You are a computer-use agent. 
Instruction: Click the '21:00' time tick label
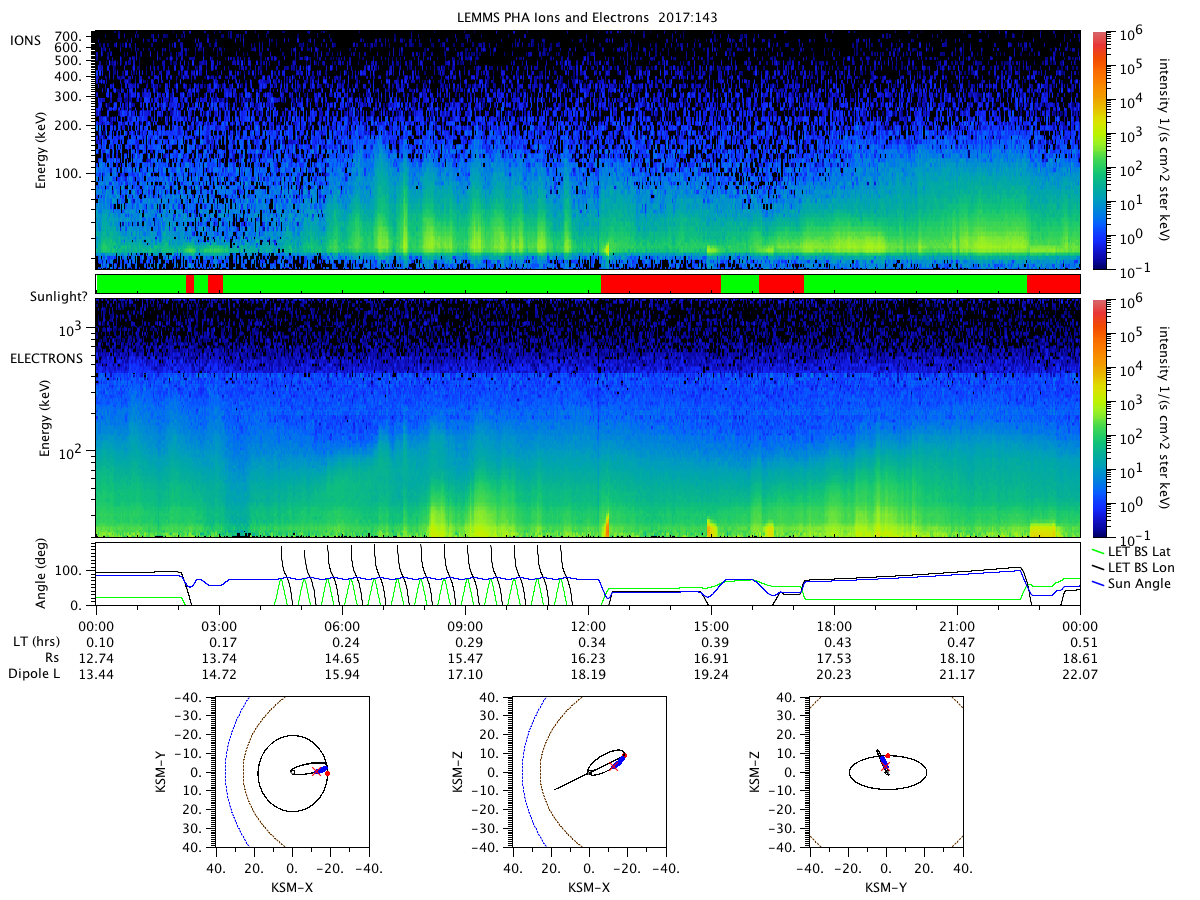pyautogui.click(x=957, y=626)
